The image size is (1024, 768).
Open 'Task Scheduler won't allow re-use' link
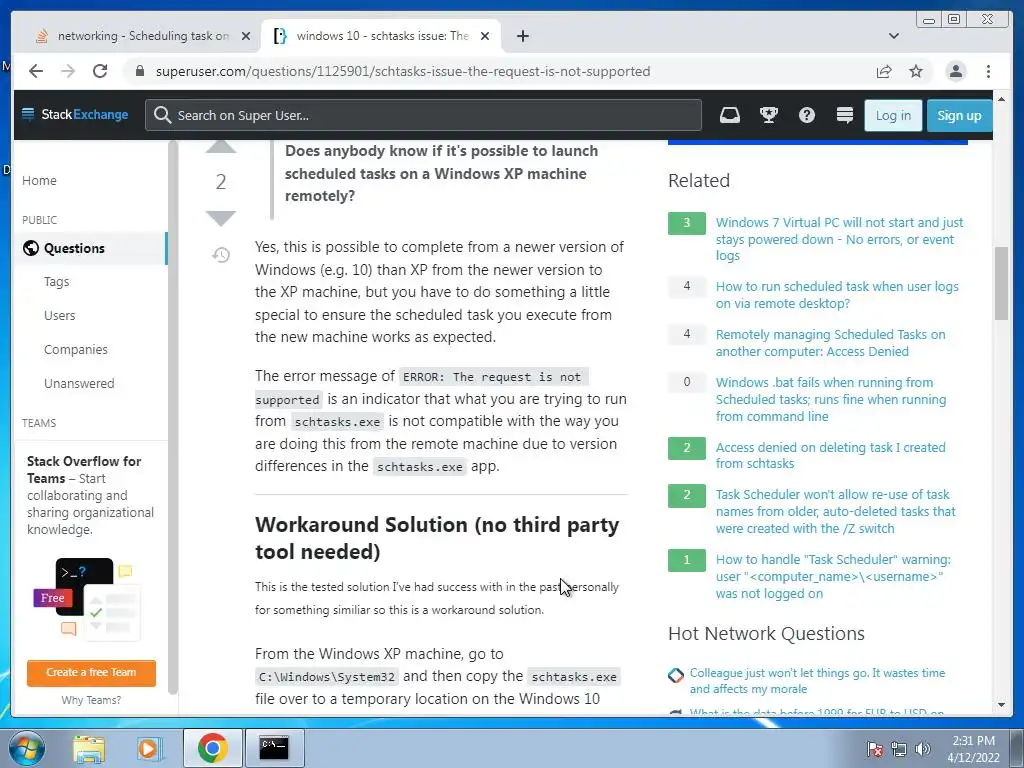coord(835,511)
